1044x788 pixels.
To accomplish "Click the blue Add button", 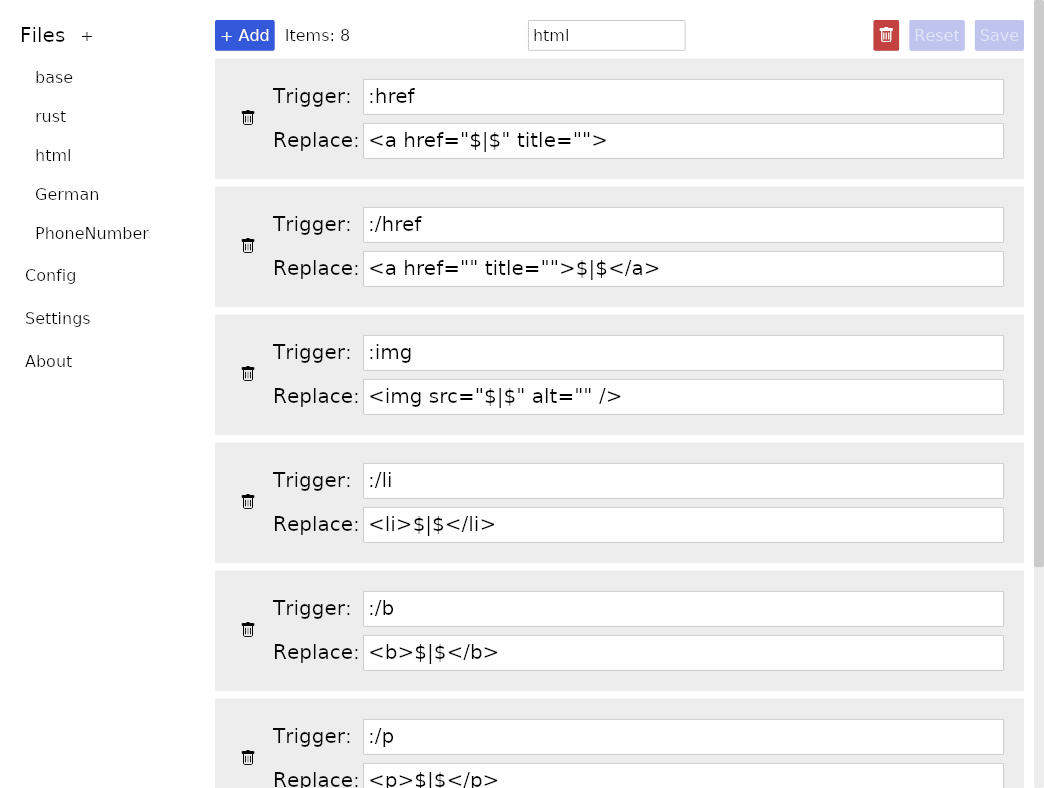I will click(x=244, y=35).
